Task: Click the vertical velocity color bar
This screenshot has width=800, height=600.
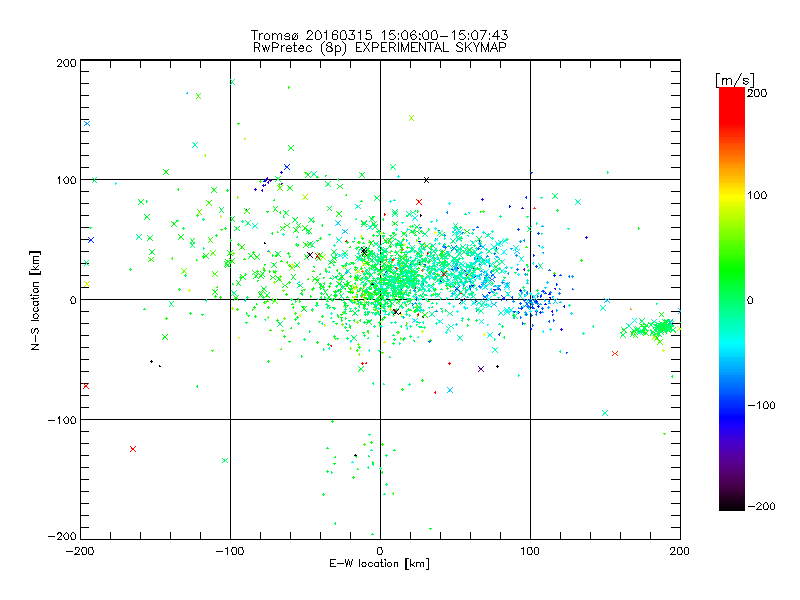Action: [732, 298]
